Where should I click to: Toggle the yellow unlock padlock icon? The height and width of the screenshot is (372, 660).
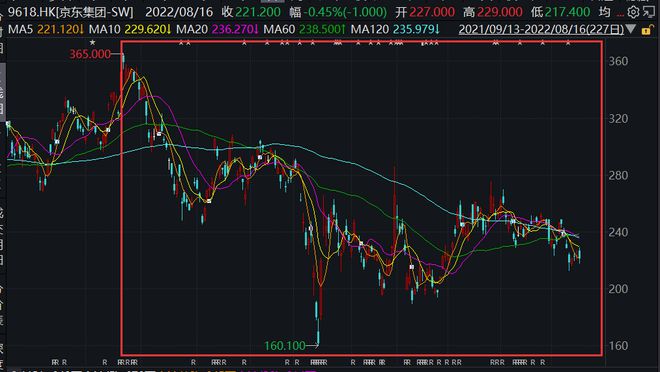click(x=648, y=30)
